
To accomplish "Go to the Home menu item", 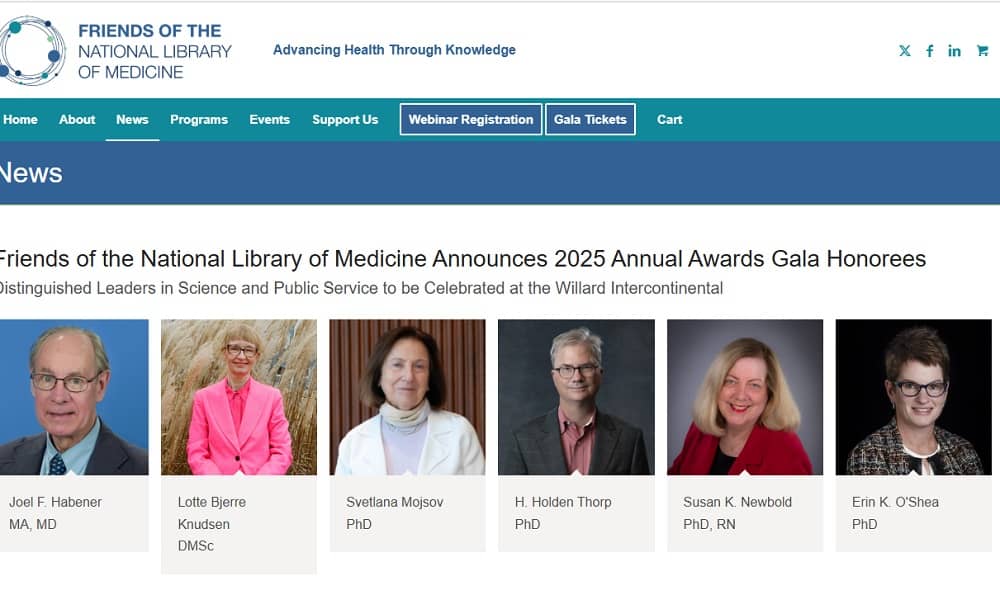I will click(x=20, y=119).
